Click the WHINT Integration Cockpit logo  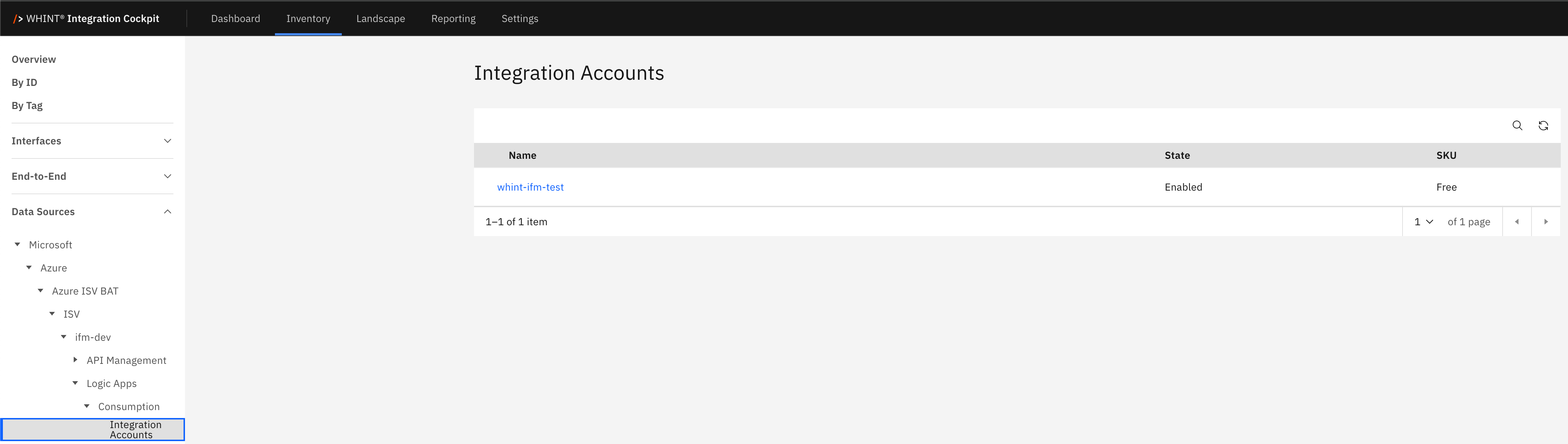coord(86,19)
